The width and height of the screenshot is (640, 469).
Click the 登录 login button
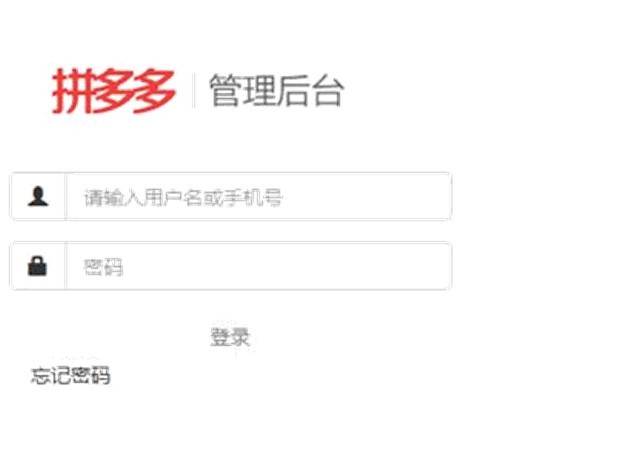pos(230,338)
